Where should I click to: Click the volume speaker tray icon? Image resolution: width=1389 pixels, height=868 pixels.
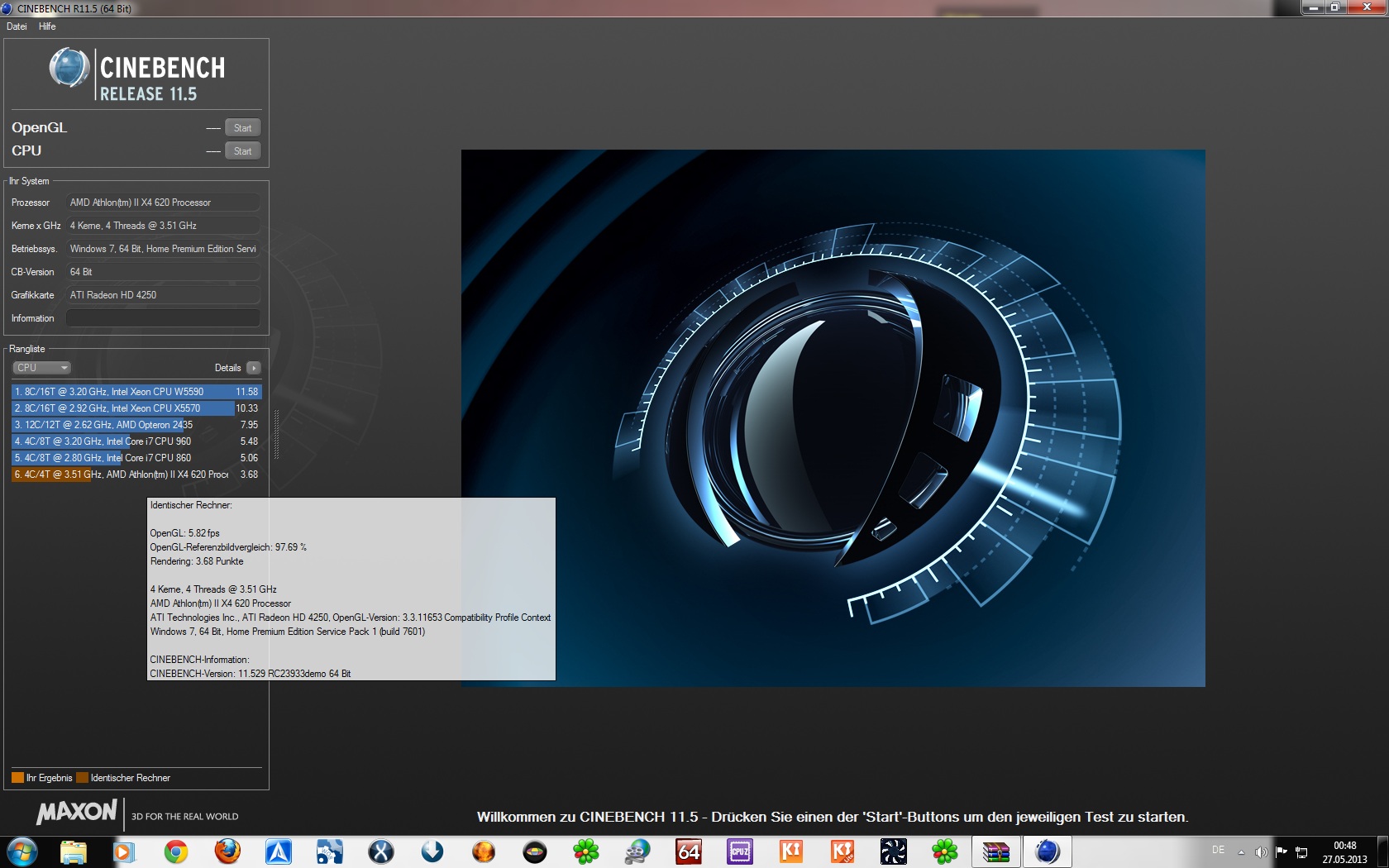point(1261,851)
